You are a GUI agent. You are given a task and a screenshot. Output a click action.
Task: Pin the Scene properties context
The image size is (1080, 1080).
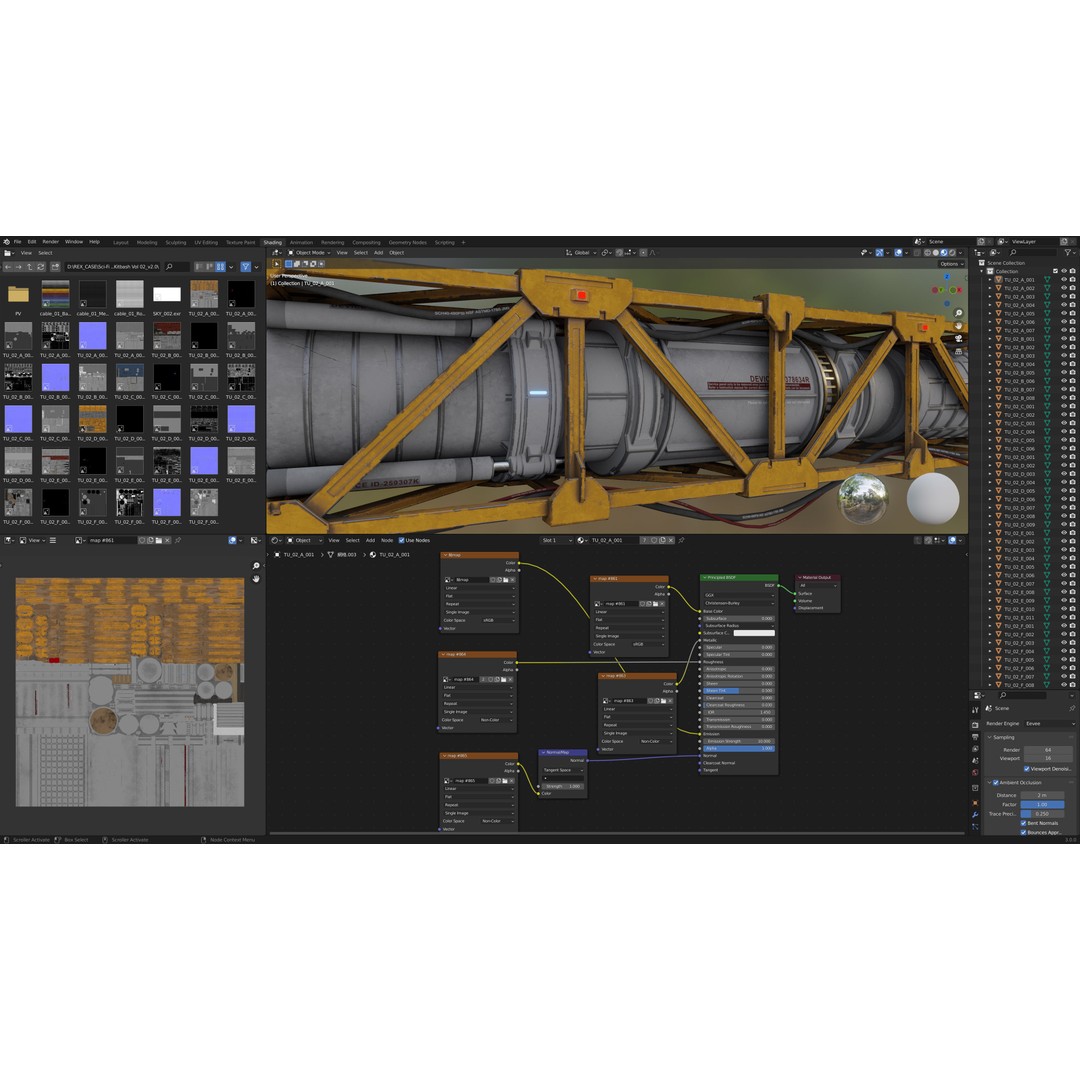tap(1072, 708)
